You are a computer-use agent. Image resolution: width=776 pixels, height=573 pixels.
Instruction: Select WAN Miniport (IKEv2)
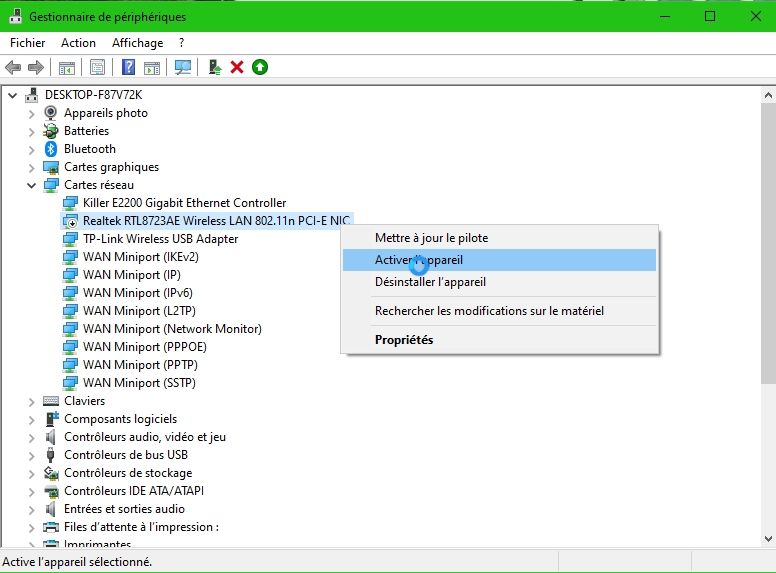pos(141,257)
